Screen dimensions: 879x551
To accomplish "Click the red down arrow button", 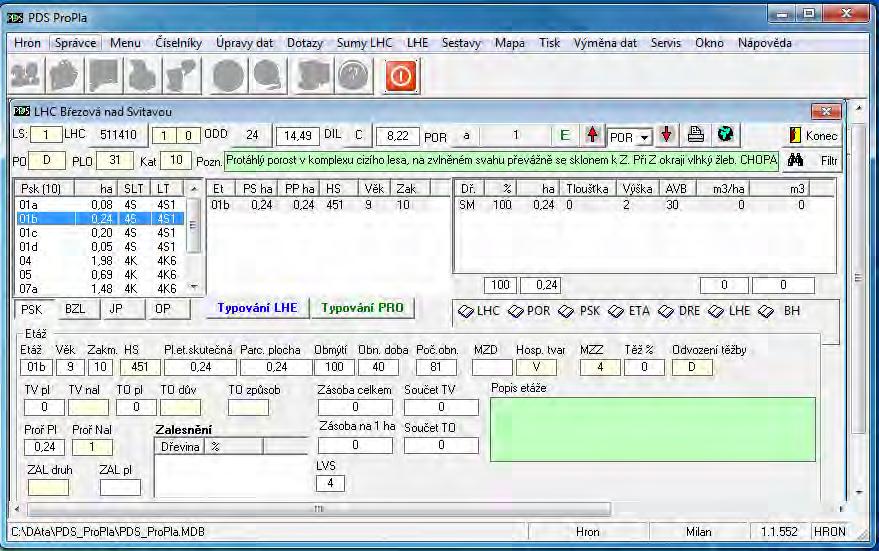I will click(x=666, y=135).
